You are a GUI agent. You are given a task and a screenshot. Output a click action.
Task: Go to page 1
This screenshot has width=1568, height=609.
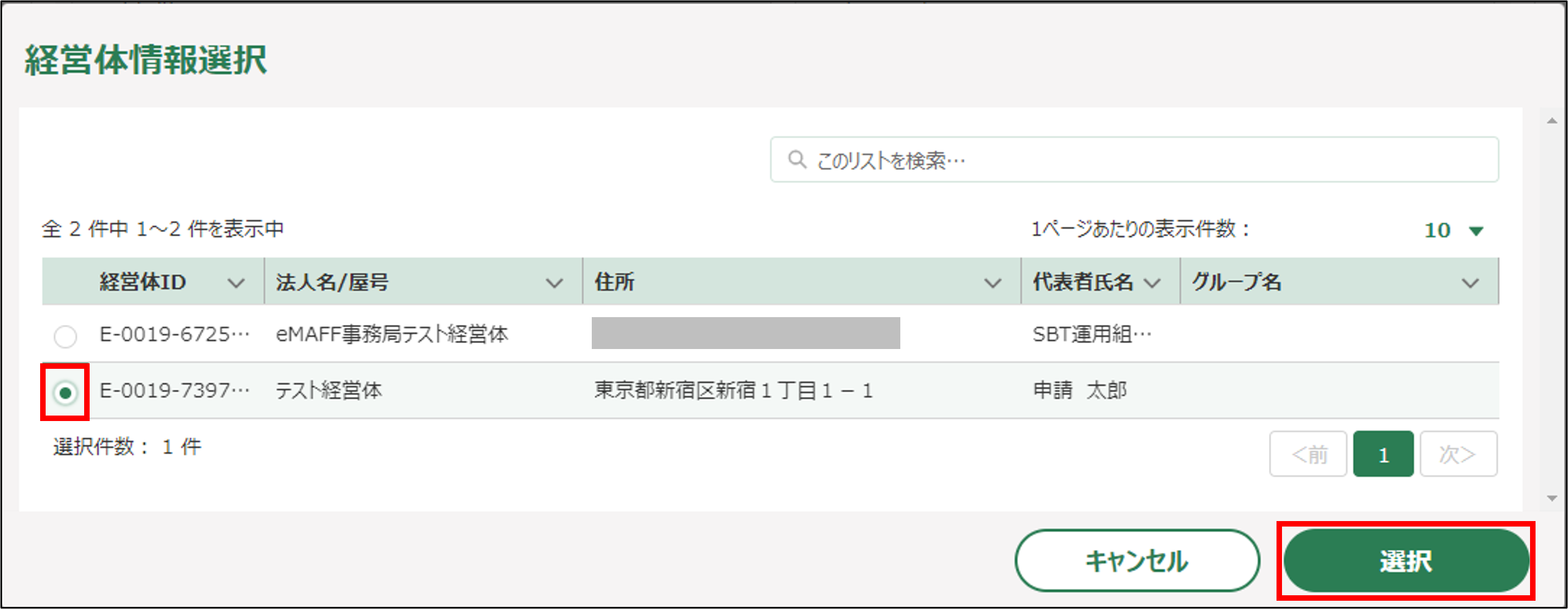(1383, 455)
